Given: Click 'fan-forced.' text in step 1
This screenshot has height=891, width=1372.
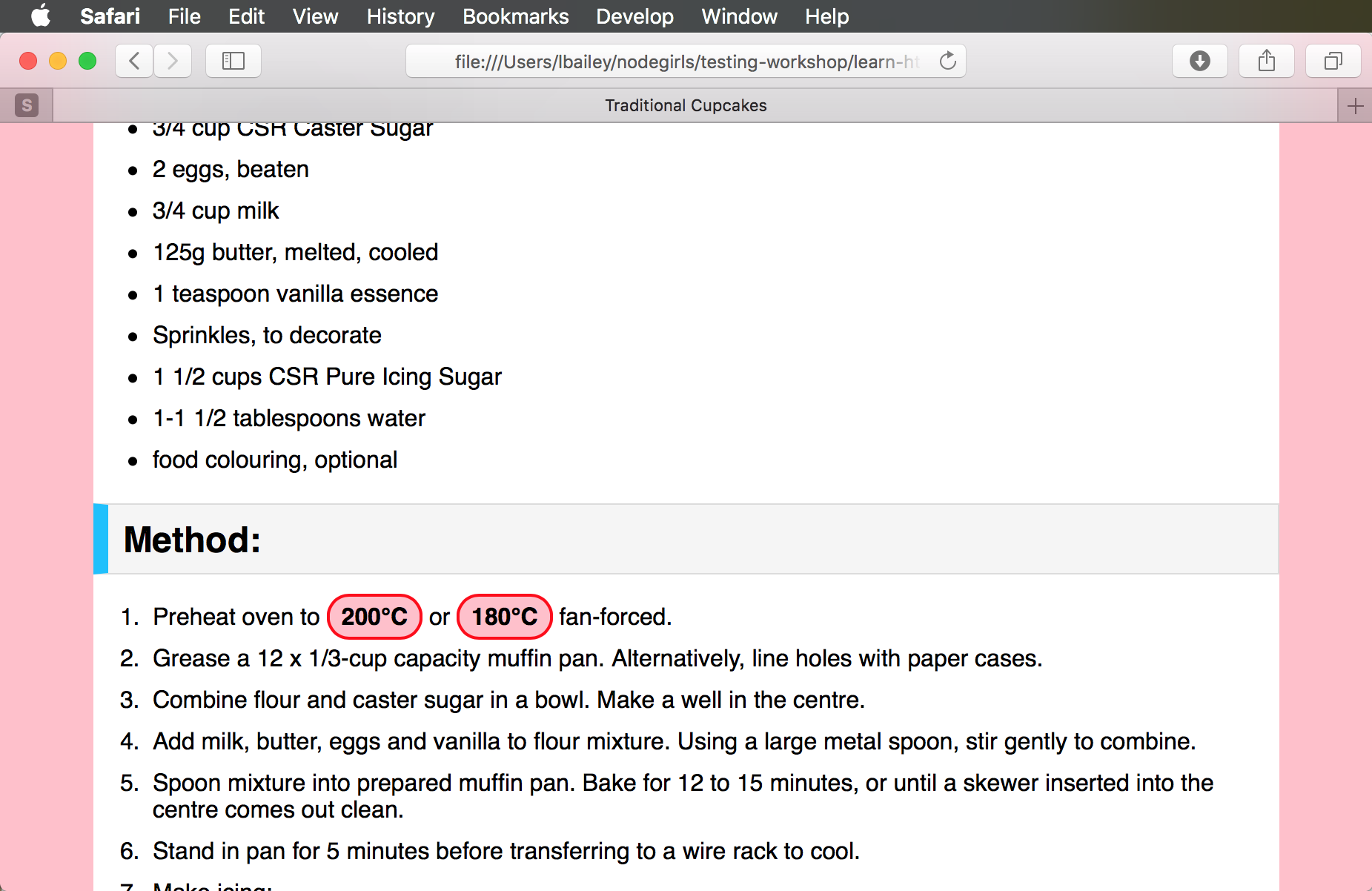Looking at the screenshot, I should [x=615, y=617].
